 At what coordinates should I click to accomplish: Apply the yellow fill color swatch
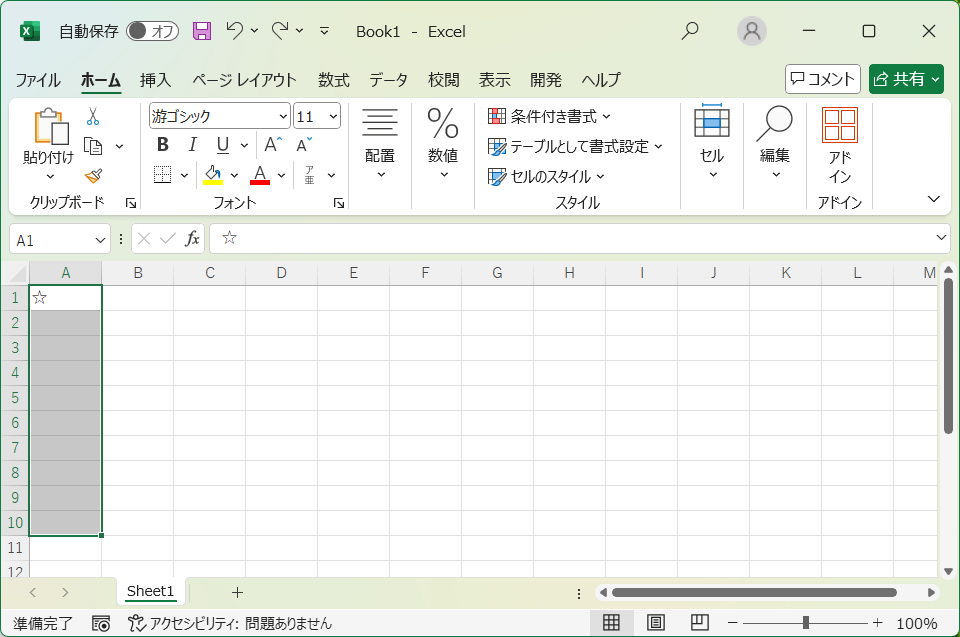pyautogui.click(x=213, y=176)
